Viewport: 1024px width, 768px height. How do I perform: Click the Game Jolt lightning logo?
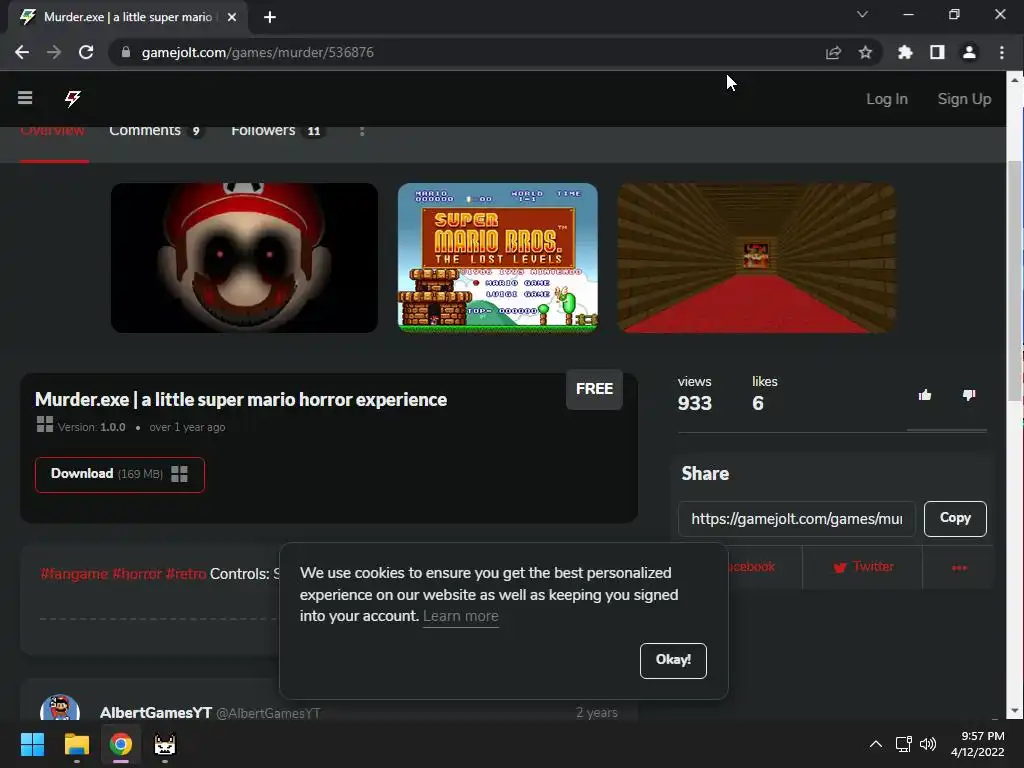72,99
